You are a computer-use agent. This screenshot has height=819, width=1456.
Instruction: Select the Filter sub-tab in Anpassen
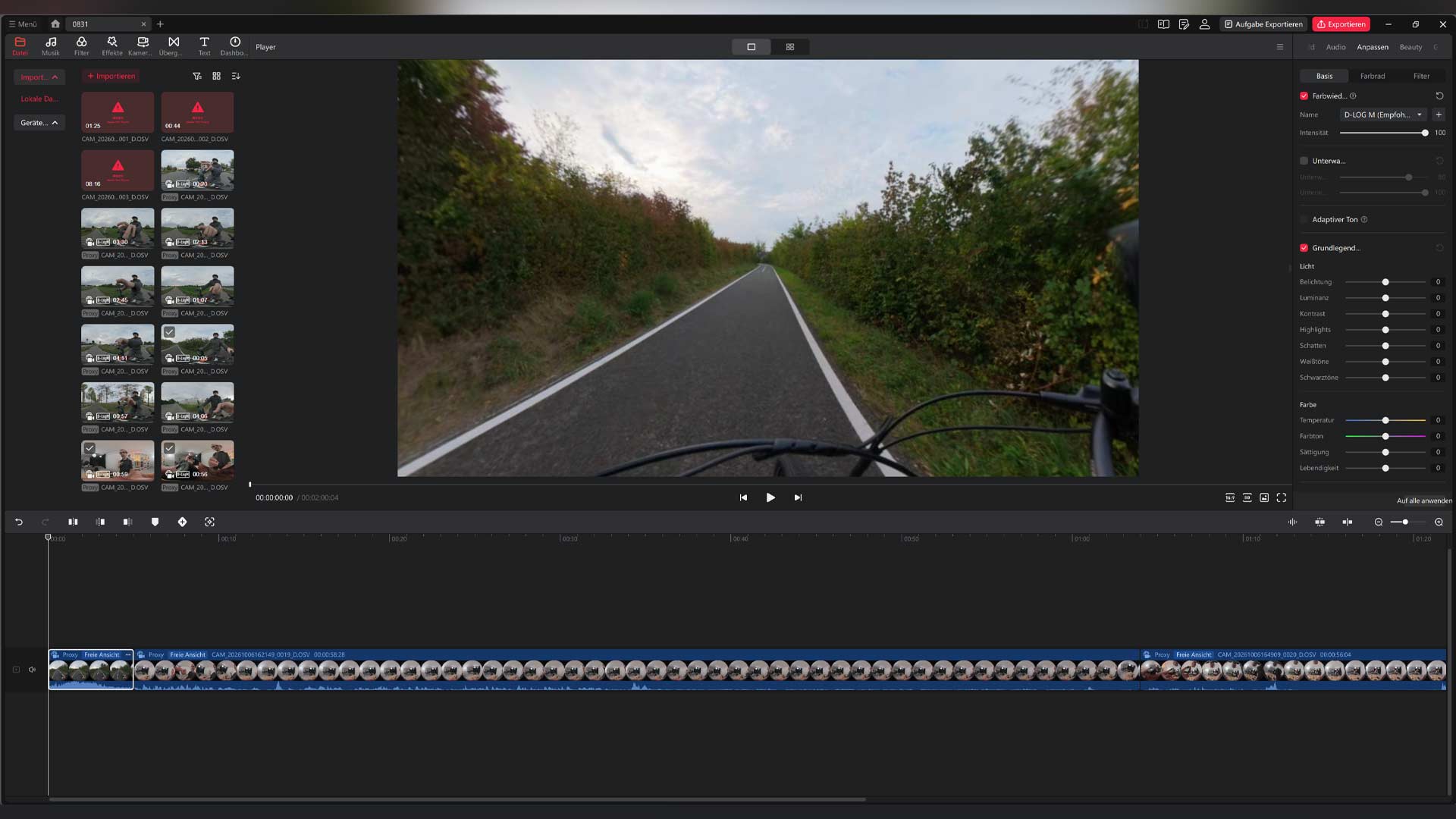1421,76
